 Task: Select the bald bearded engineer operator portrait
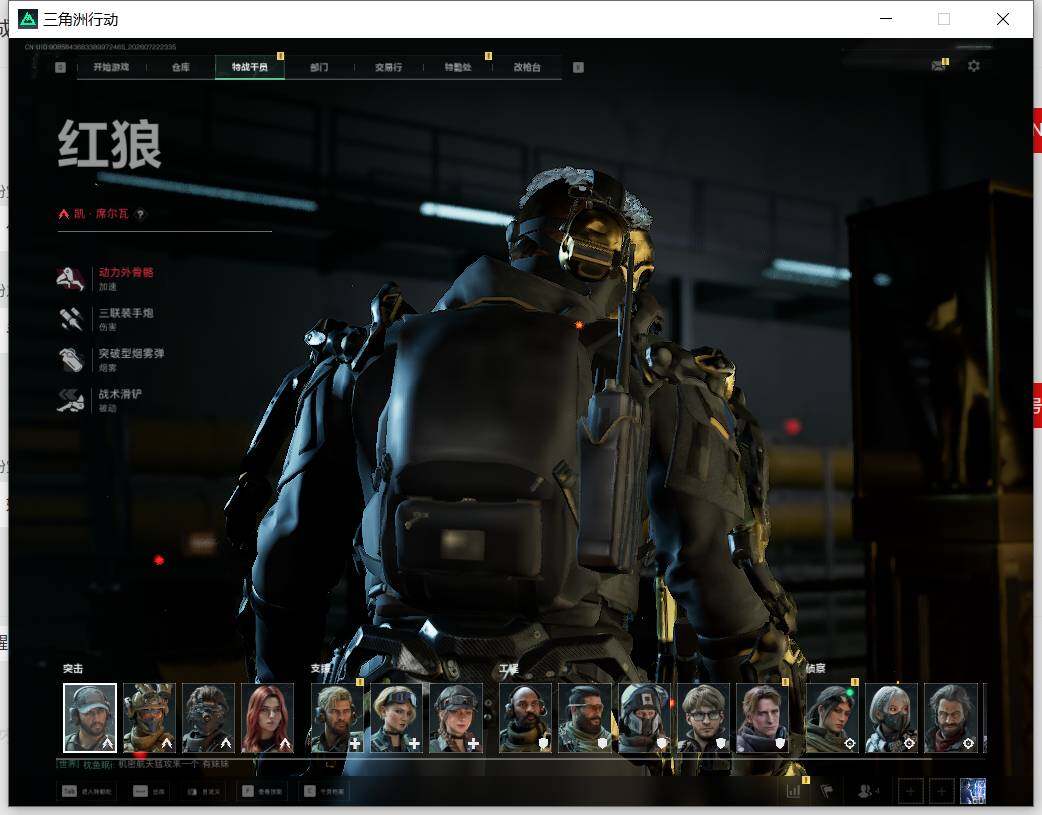point(525,718)
